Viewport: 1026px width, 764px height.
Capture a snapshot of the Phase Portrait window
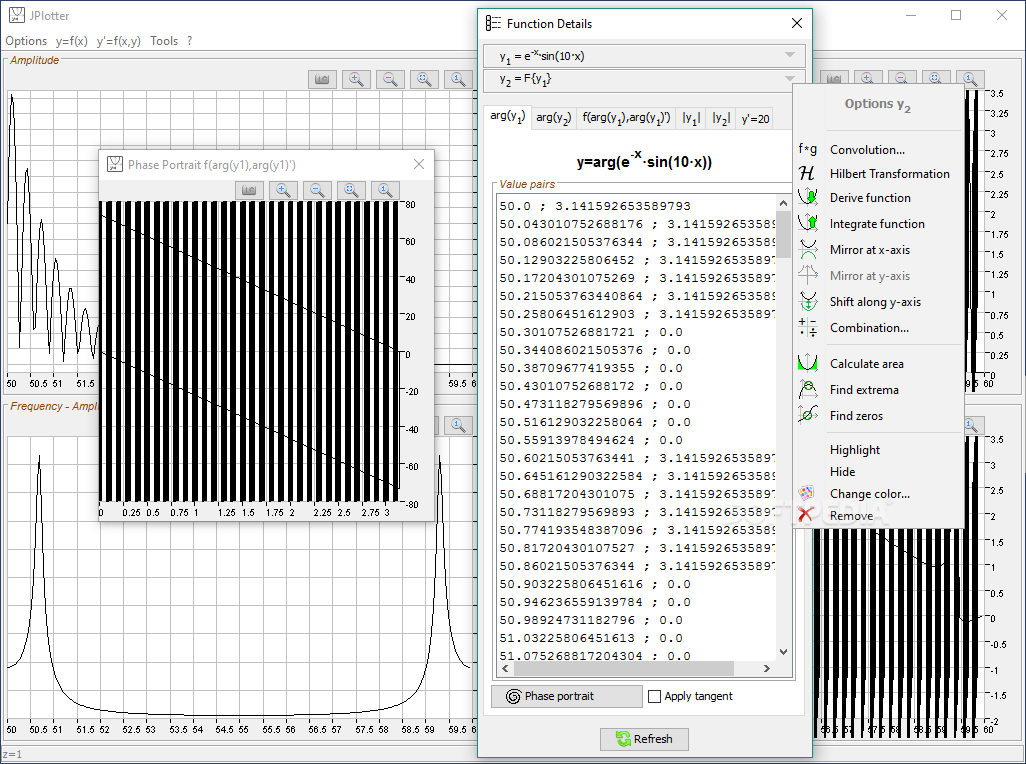249,190
